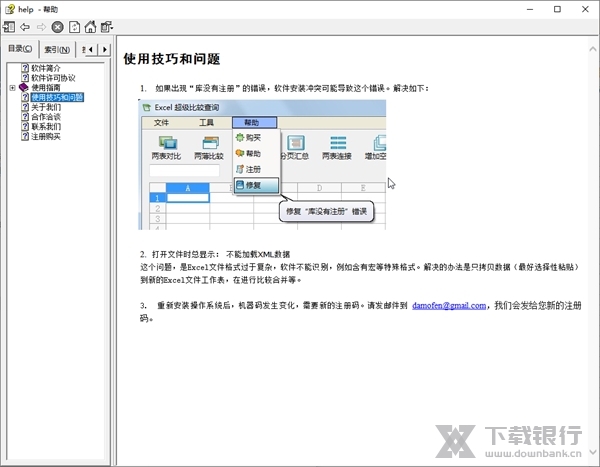The width and height of the screenshot is (600, 467).
Task: Click the damofen@gmail.com email link
Action: point(449,305)
